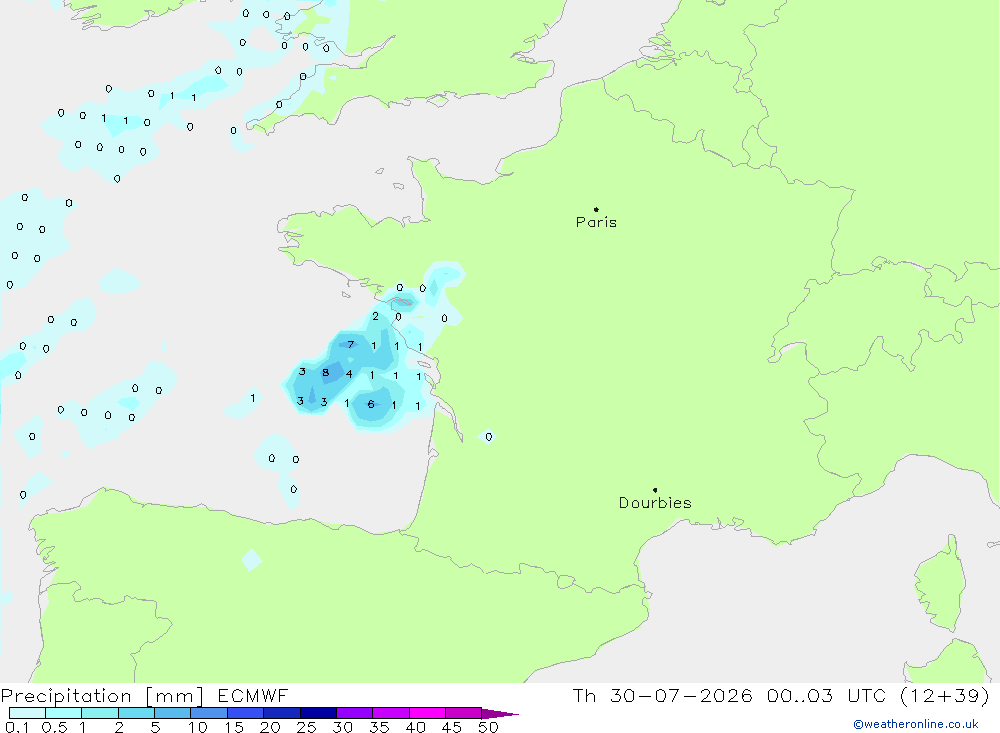Click the purple arrow tip above 50 mm
The height and width of the screenshot is (733, 1000).
point(500,713)
